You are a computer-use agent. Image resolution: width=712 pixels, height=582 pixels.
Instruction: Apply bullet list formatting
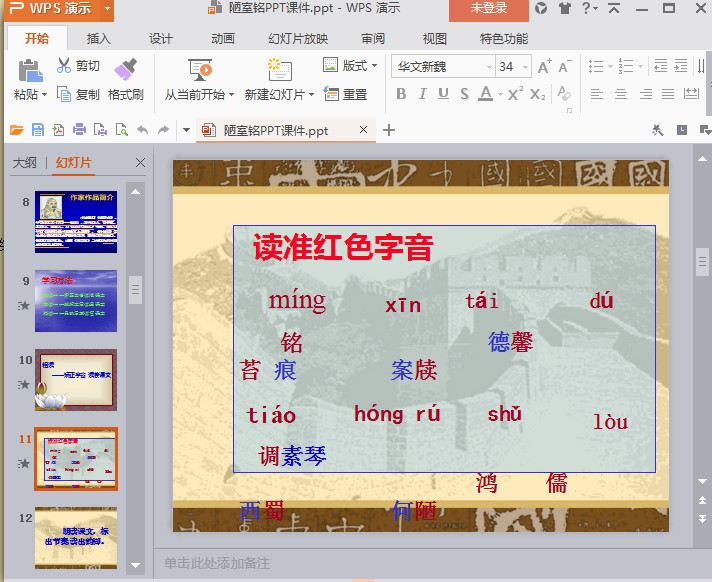tap(596, 66)
